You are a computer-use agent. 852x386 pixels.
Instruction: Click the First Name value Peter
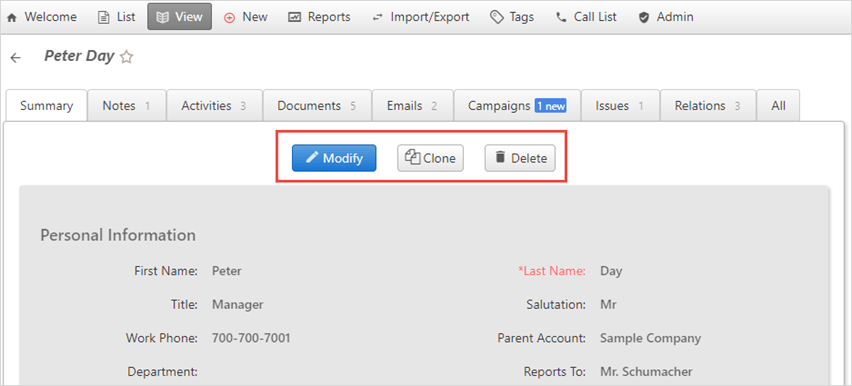click(x=227, y=271)
